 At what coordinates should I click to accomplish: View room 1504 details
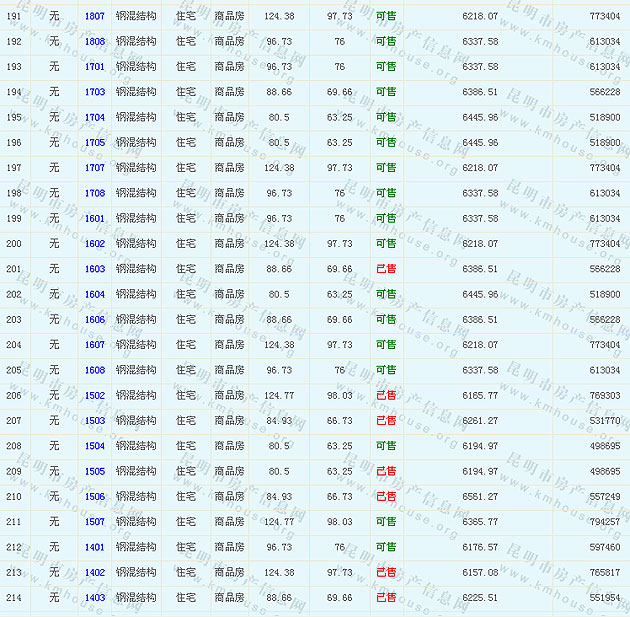tap(95, 446)
